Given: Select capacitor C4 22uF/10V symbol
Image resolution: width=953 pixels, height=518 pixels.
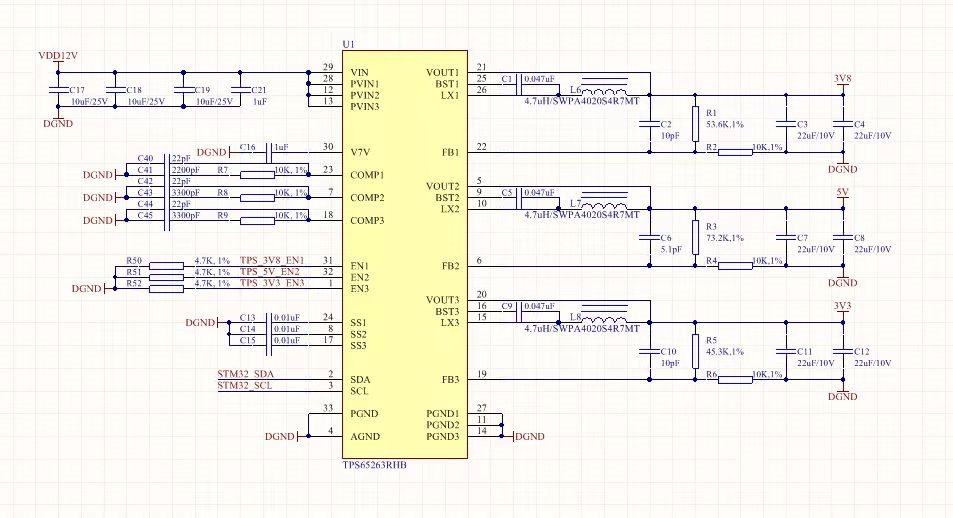Looking at the screenshot, I should click(842, 124).
